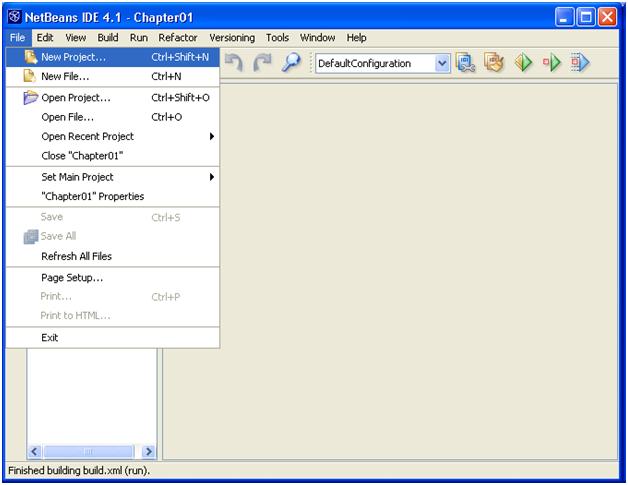This screenshot has height=485, width=628.
Task: Open the Refactor menu
Action: (x=178, y=38)
